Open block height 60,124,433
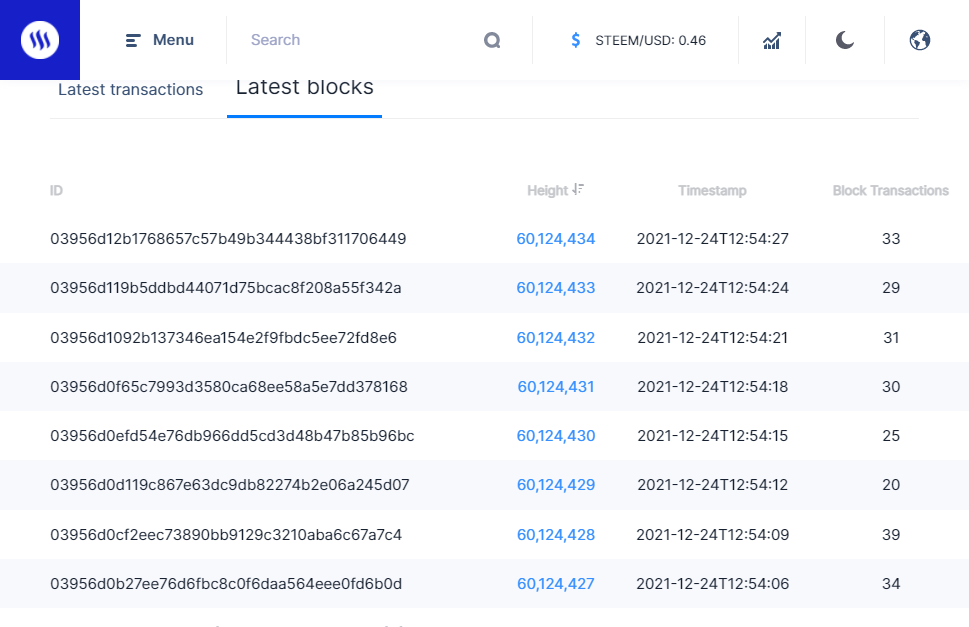The width and height of the screenshot is (969, 627). (556, 288)
